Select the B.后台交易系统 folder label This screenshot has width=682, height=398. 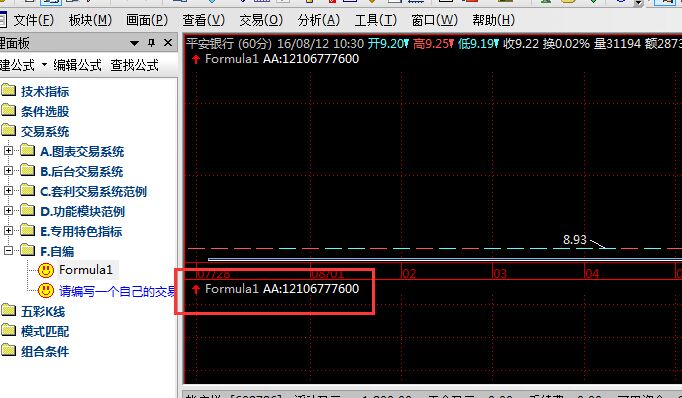pyautogui.click(x=82, y=171)
